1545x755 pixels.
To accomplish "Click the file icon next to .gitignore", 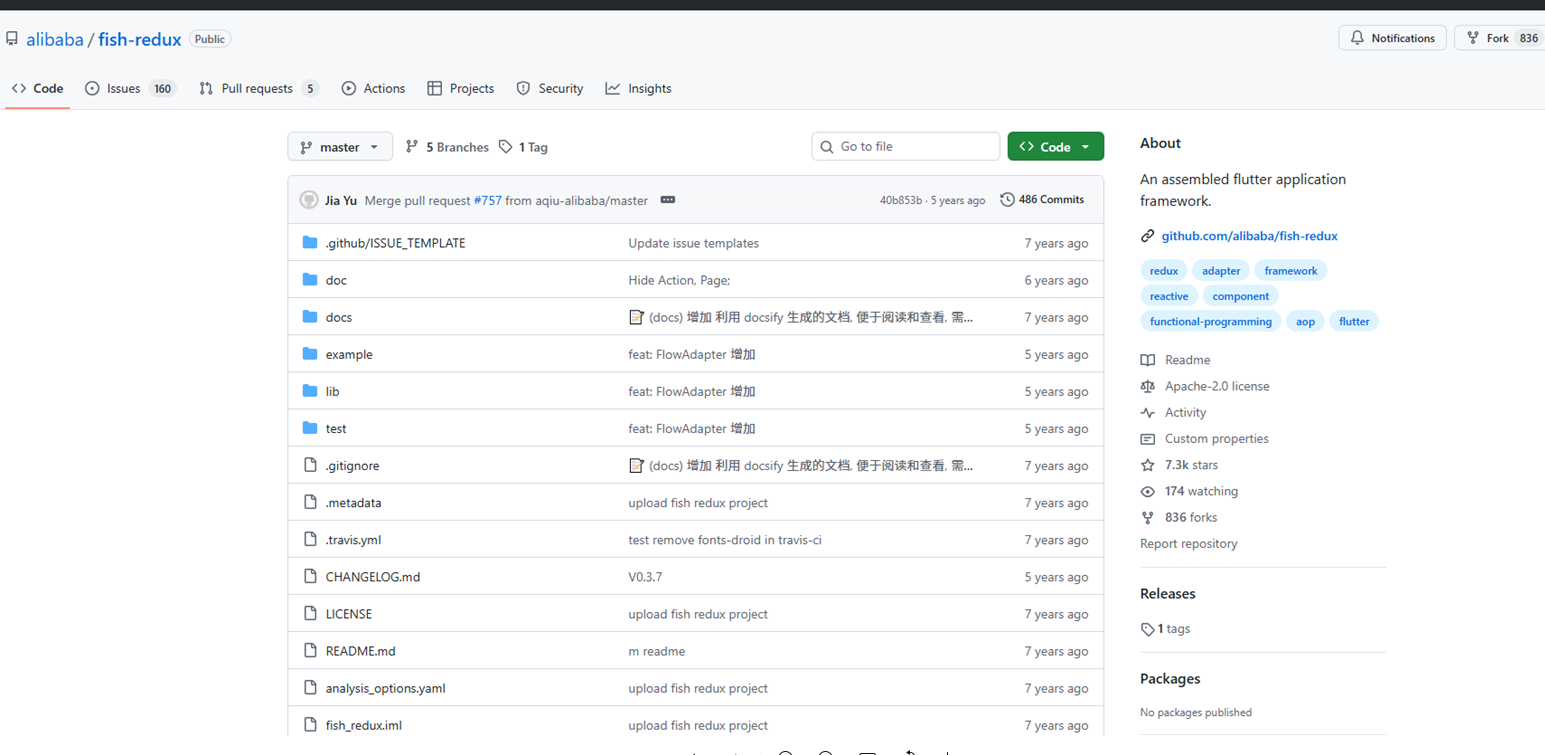I will [310, 465].
